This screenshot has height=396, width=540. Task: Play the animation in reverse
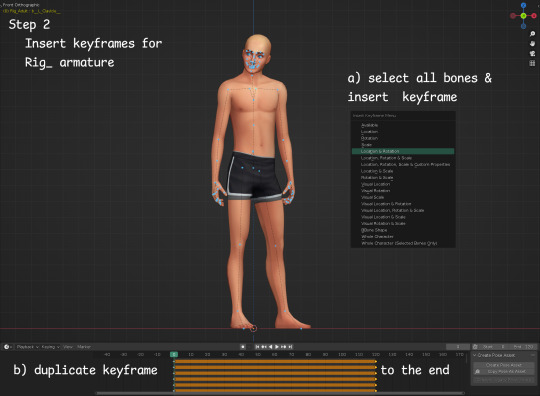(270, 347)
